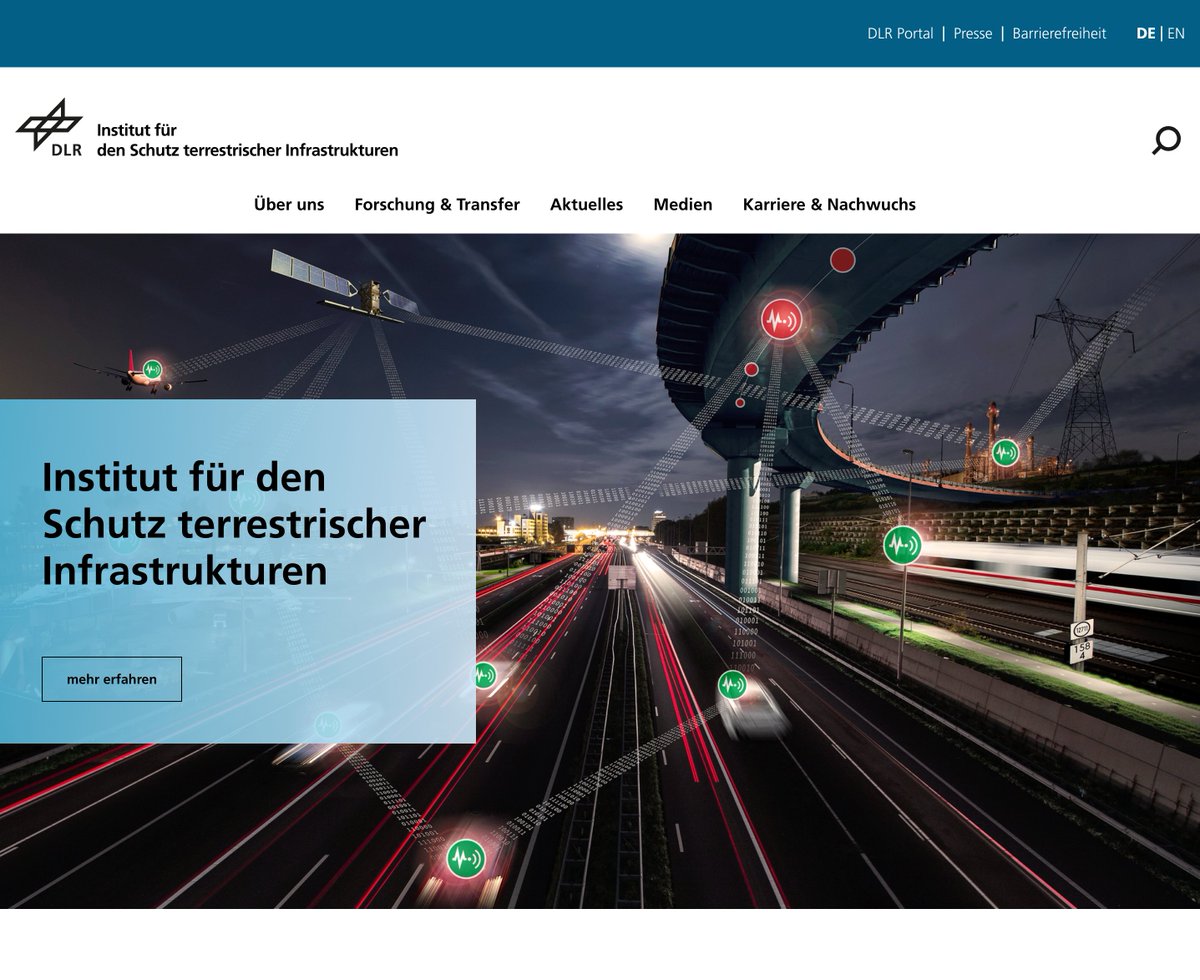Open the Medien menu
Viewport: 1200px width, 980px height.
coord(683,204)
